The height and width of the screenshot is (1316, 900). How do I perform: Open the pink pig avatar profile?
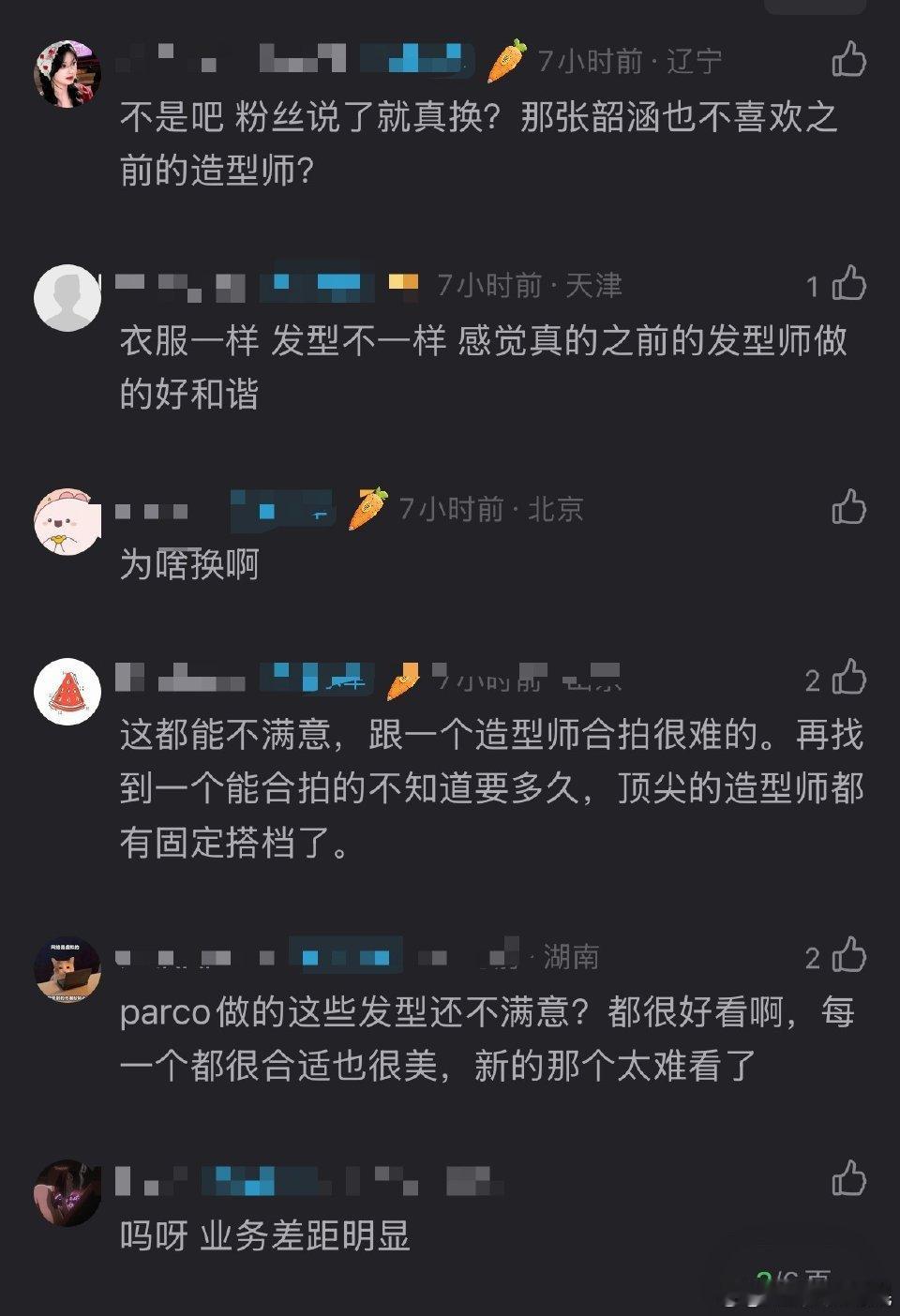click(67, 521)
